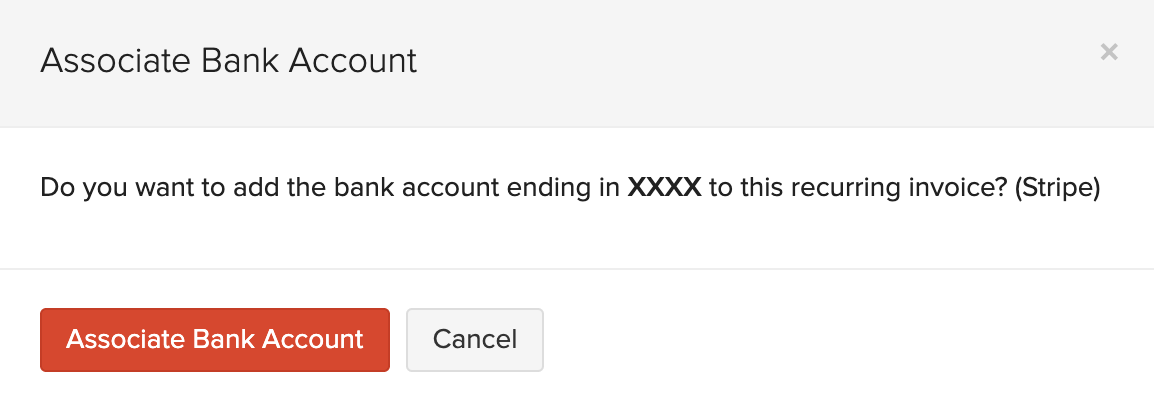Click the word "Do" starting the message

coord(55,188)
